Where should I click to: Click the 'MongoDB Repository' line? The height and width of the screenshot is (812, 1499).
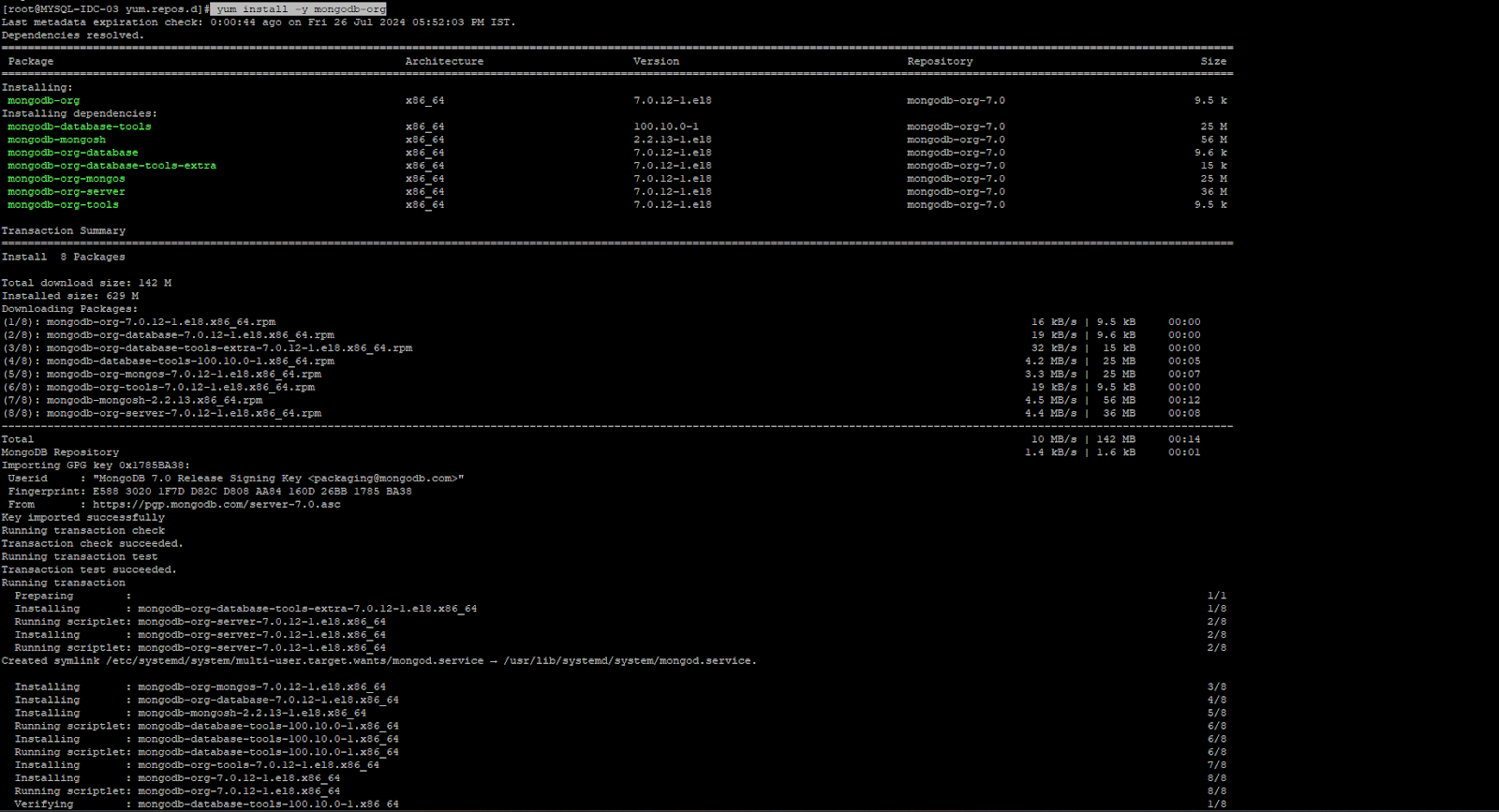click(x=60, y=452)
